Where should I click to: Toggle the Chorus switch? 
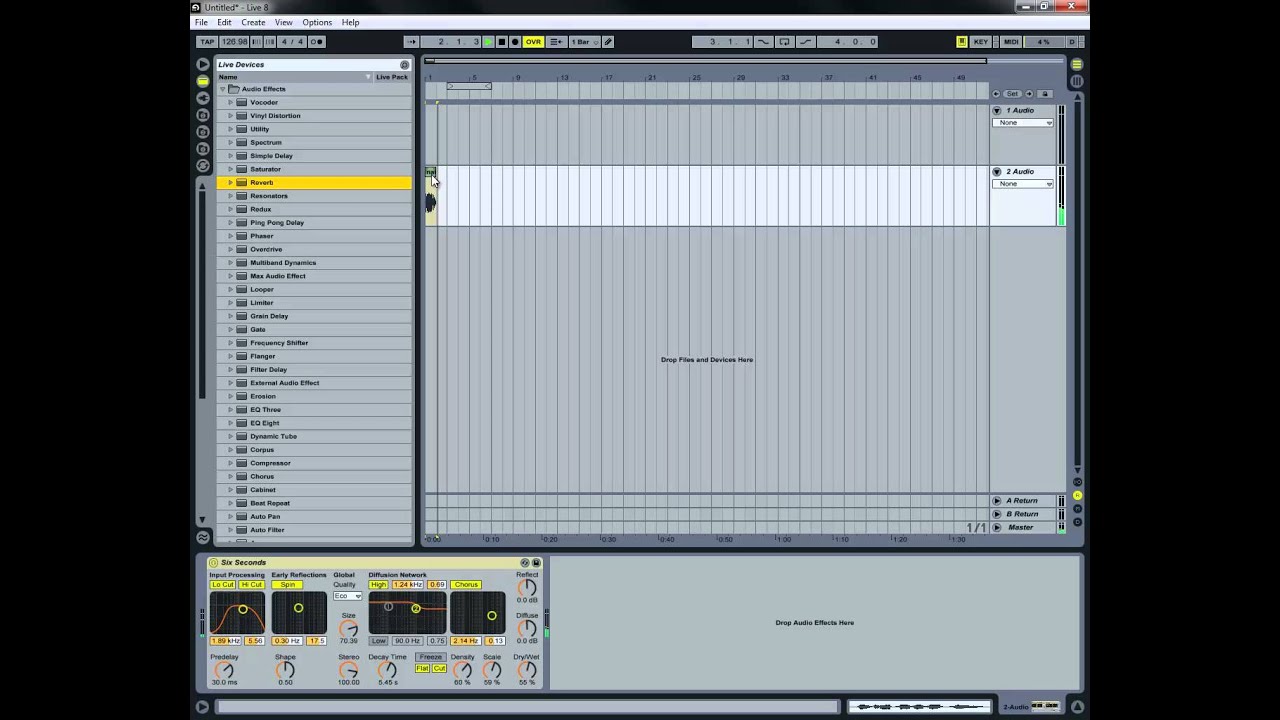point(466,584)
